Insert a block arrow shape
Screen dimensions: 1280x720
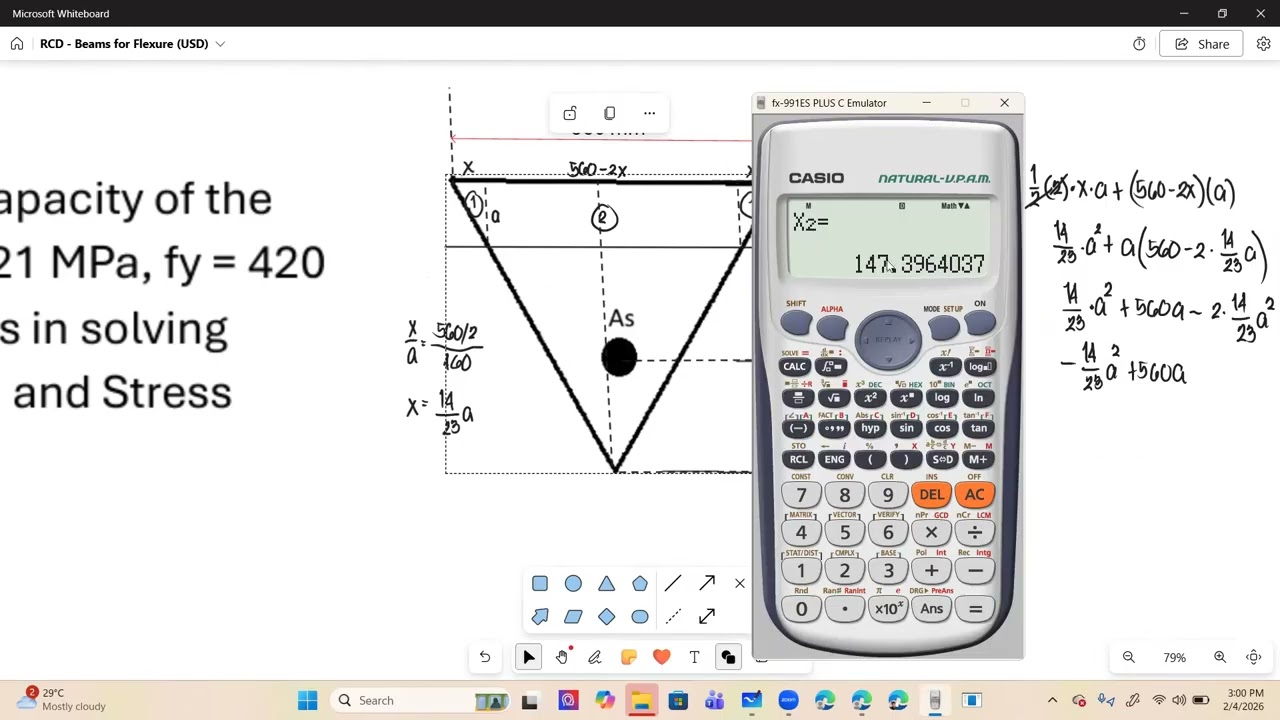point(540,616)
